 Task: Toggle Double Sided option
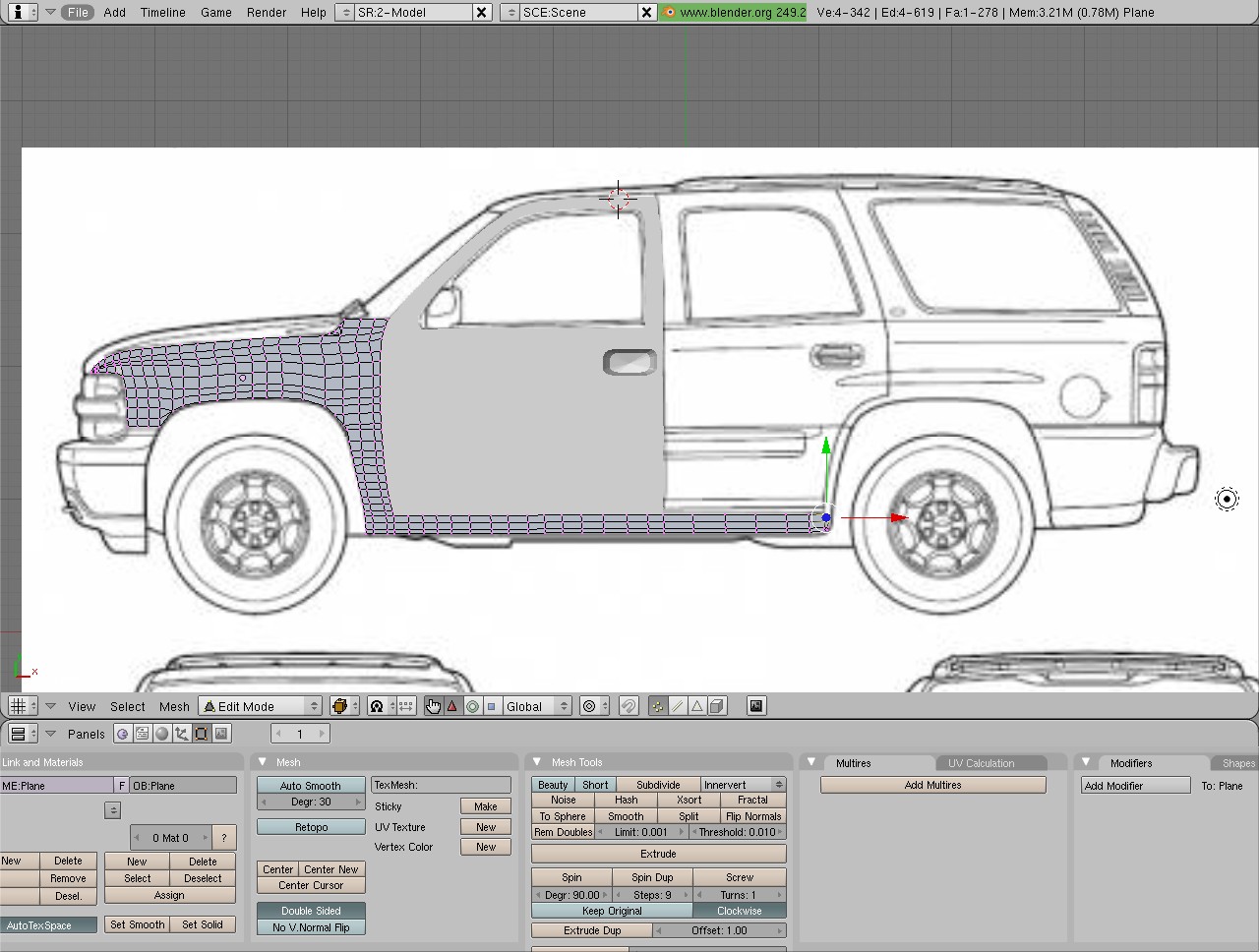[x=311, y=911]
